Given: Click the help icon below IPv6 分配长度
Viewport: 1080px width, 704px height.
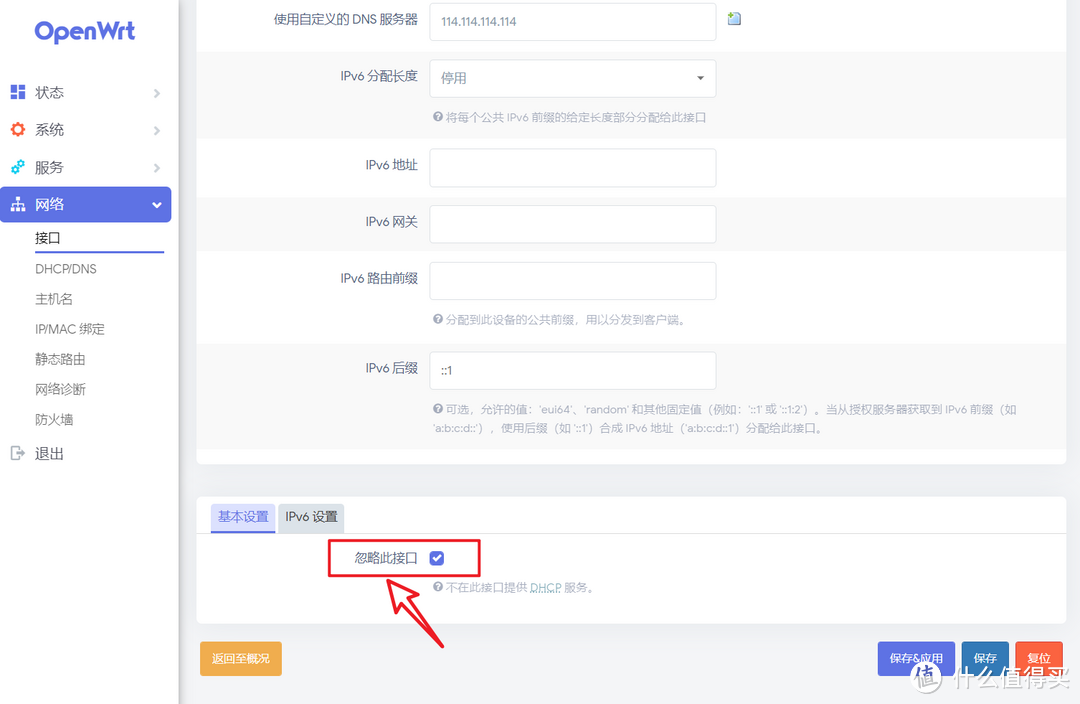Looking at the screenshot, I should (x=437, y=118).
